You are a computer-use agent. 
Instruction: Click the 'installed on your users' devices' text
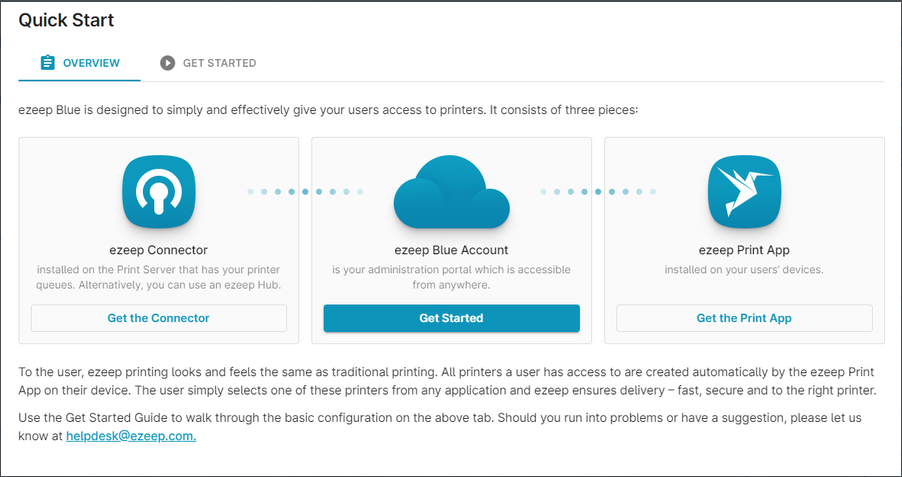click(744, 269)
